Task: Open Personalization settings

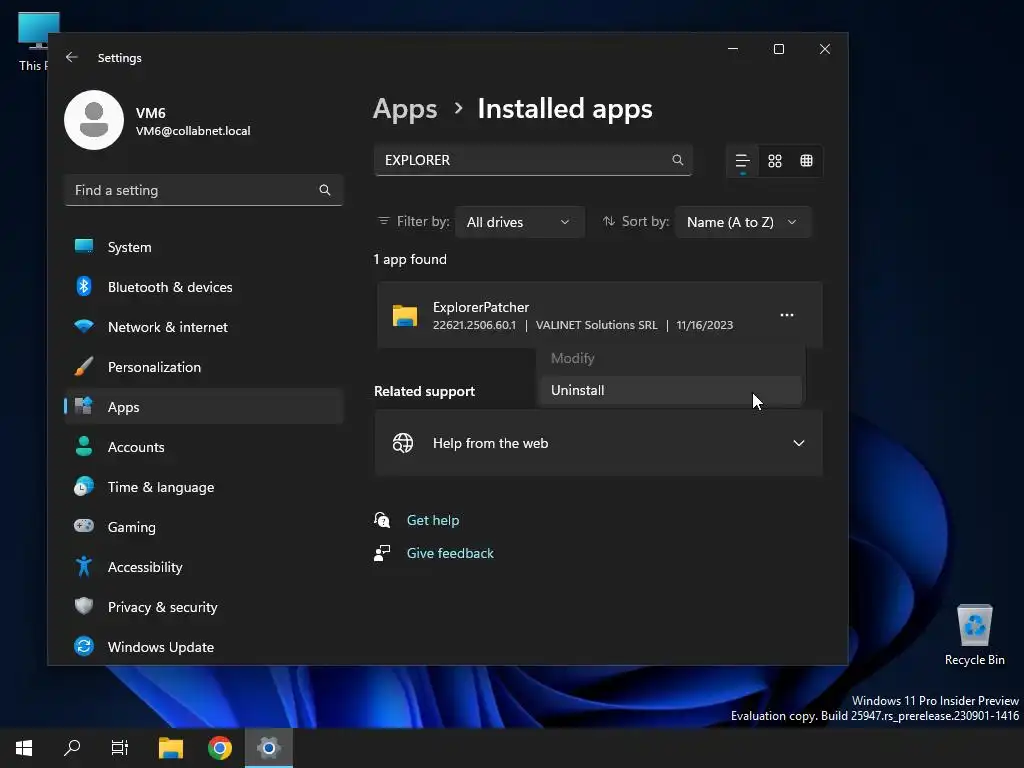Action: coord(204,367)
